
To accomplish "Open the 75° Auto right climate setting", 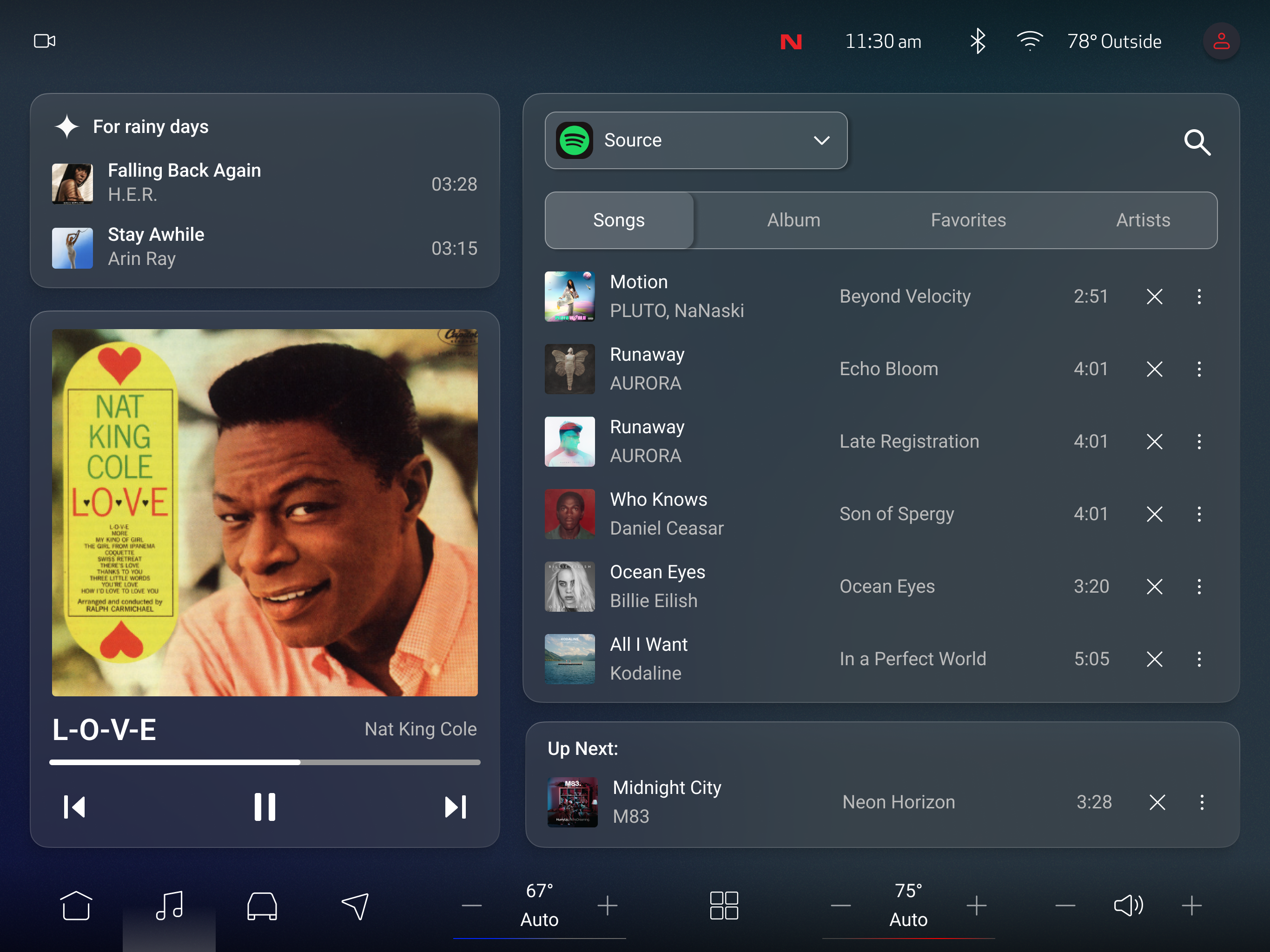I will pos(908,906).
